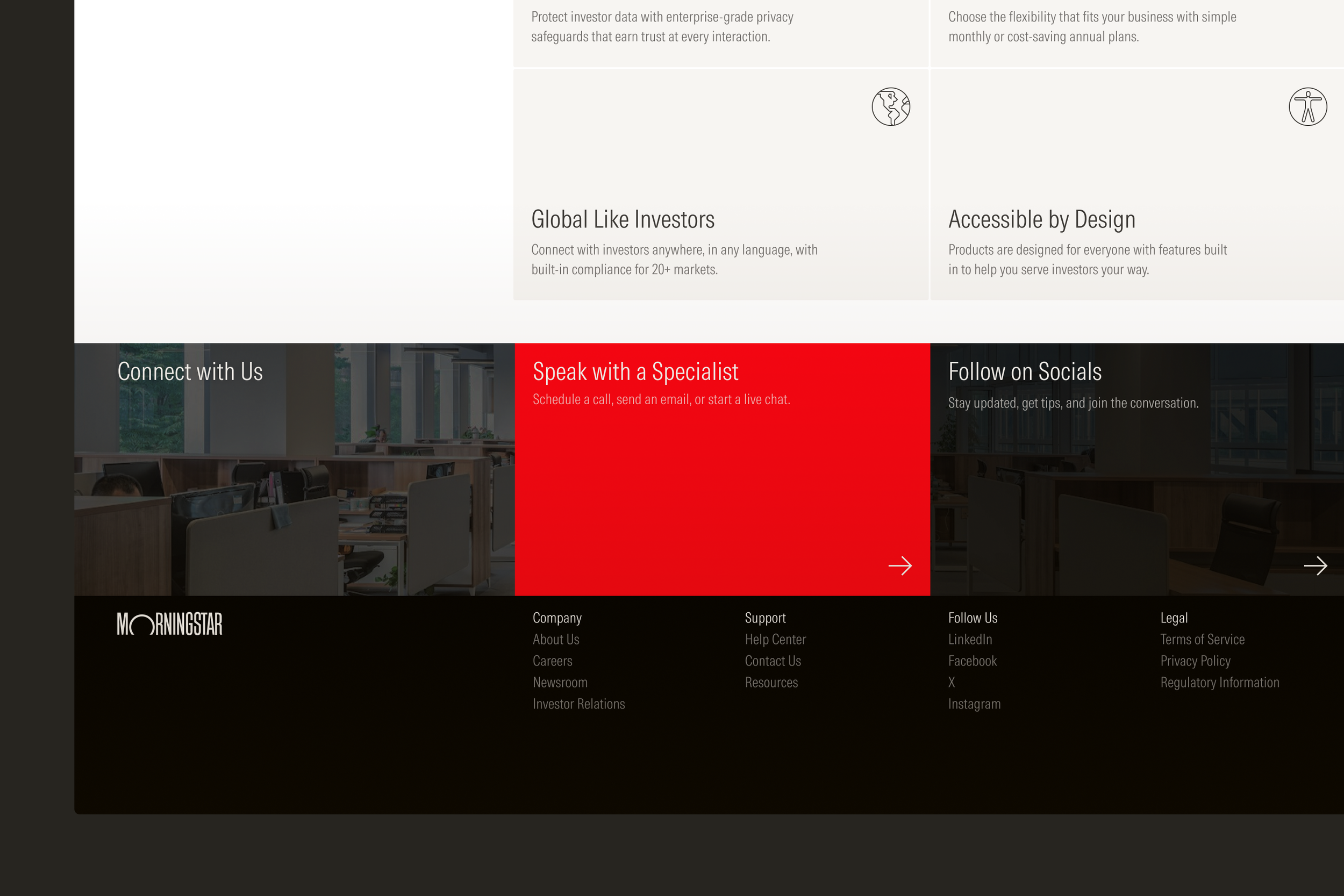Open the About Us footer link
The image size is (1344, 896).
point(555,640)
